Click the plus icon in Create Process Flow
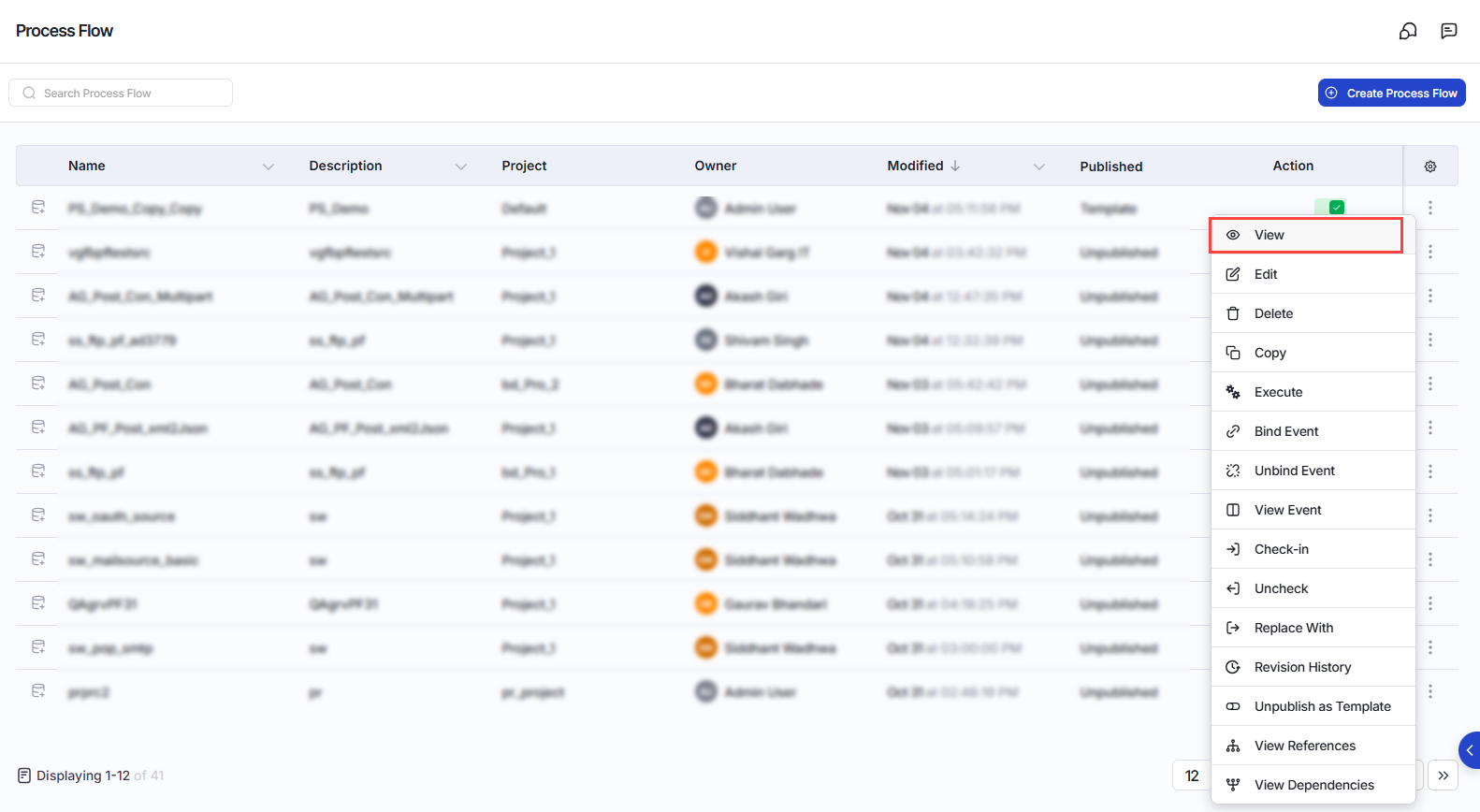Image resolution: width=1480 pixels, height=812 pixels. click(1331, 93)
